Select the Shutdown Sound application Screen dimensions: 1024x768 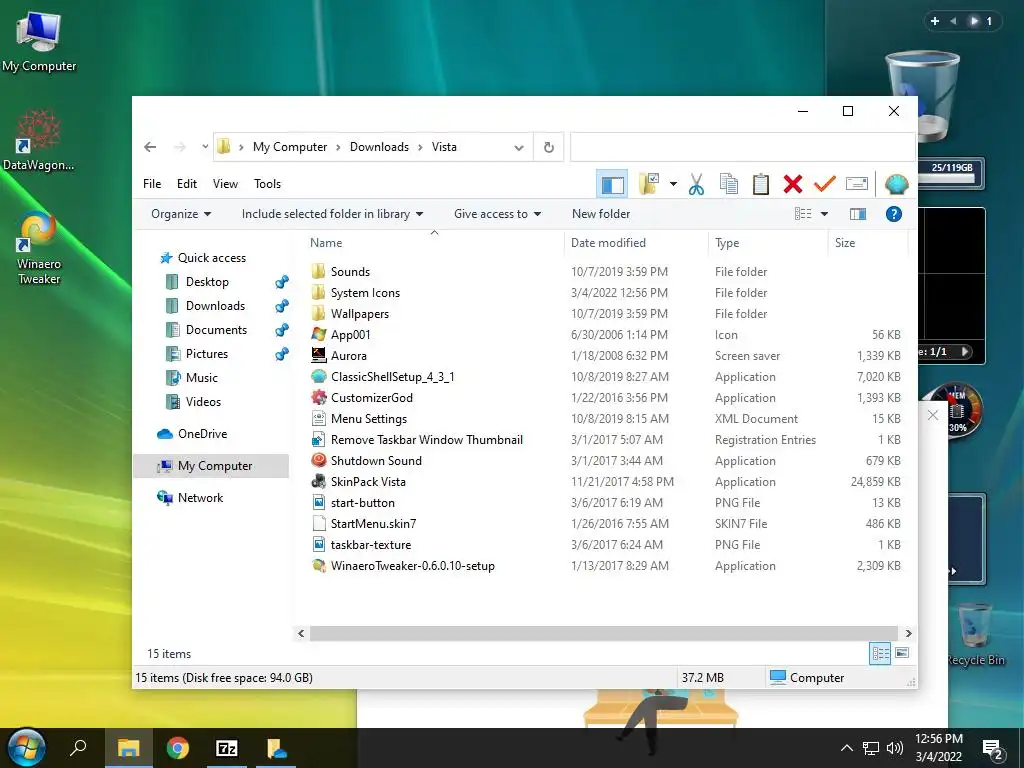(376, 461)
